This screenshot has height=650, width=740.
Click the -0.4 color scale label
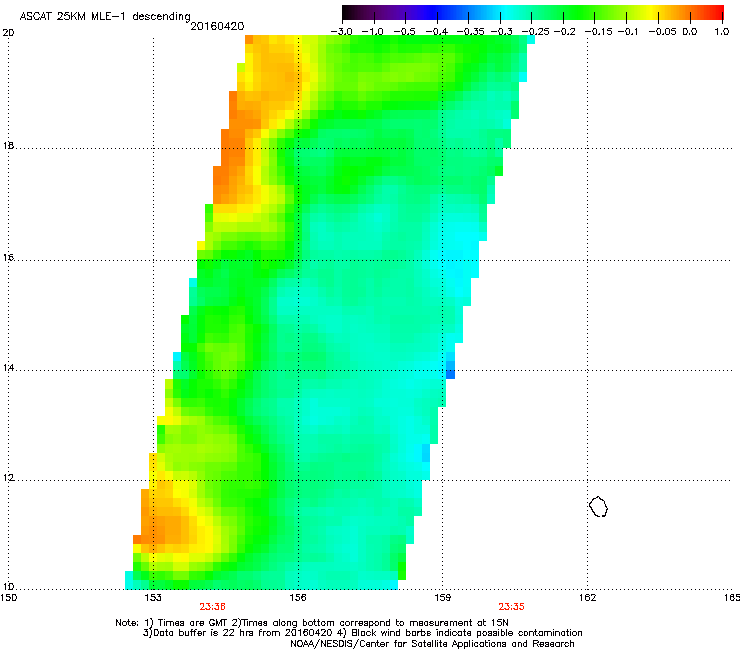tap(437, 32)
